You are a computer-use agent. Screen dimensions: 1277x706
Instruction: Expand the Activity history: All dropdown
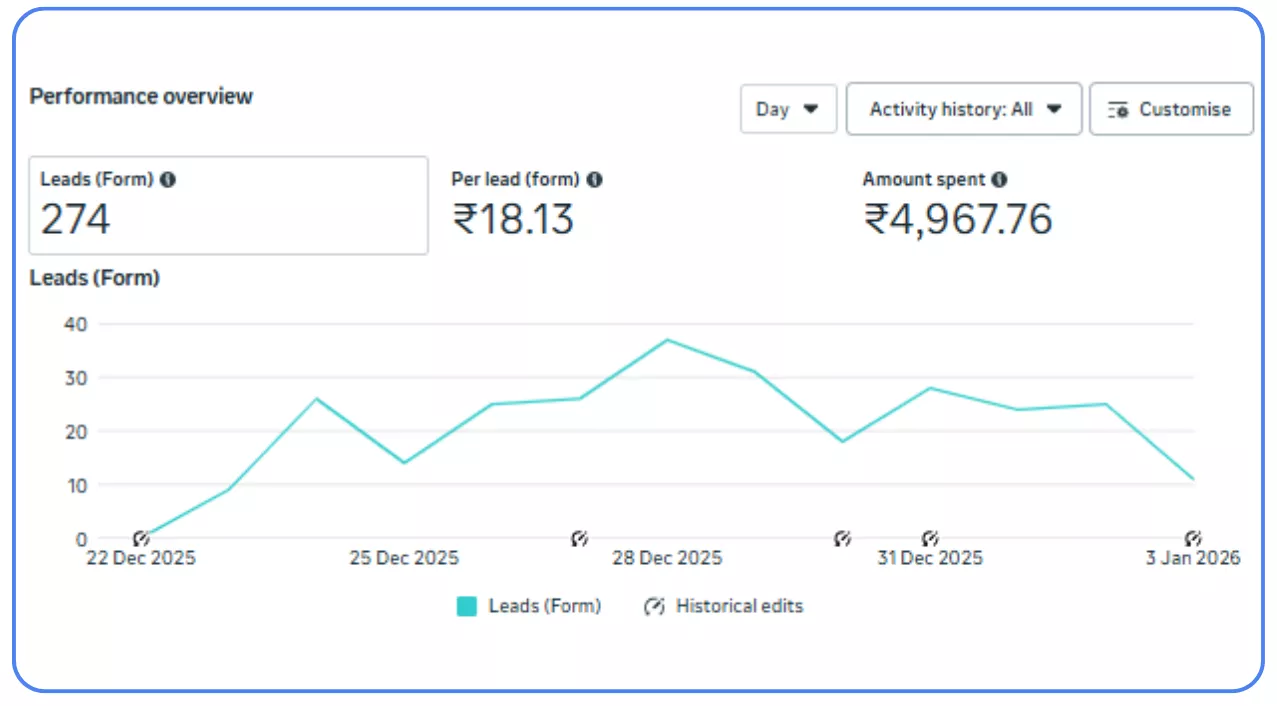[964, 109]
